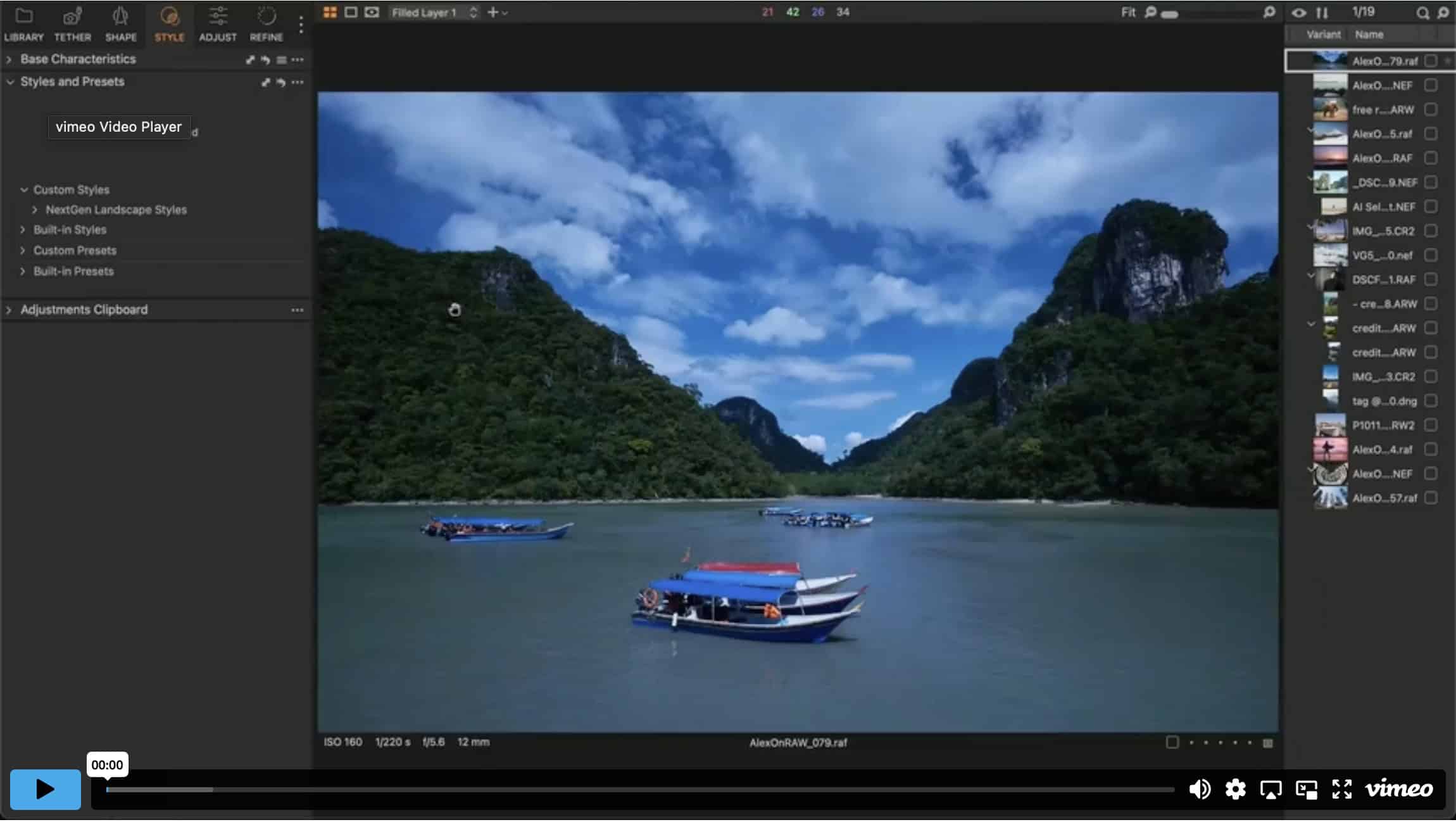Open the Refine tool tab
The height and width of the screenshot is (822, 1456).
pos(266,24)
